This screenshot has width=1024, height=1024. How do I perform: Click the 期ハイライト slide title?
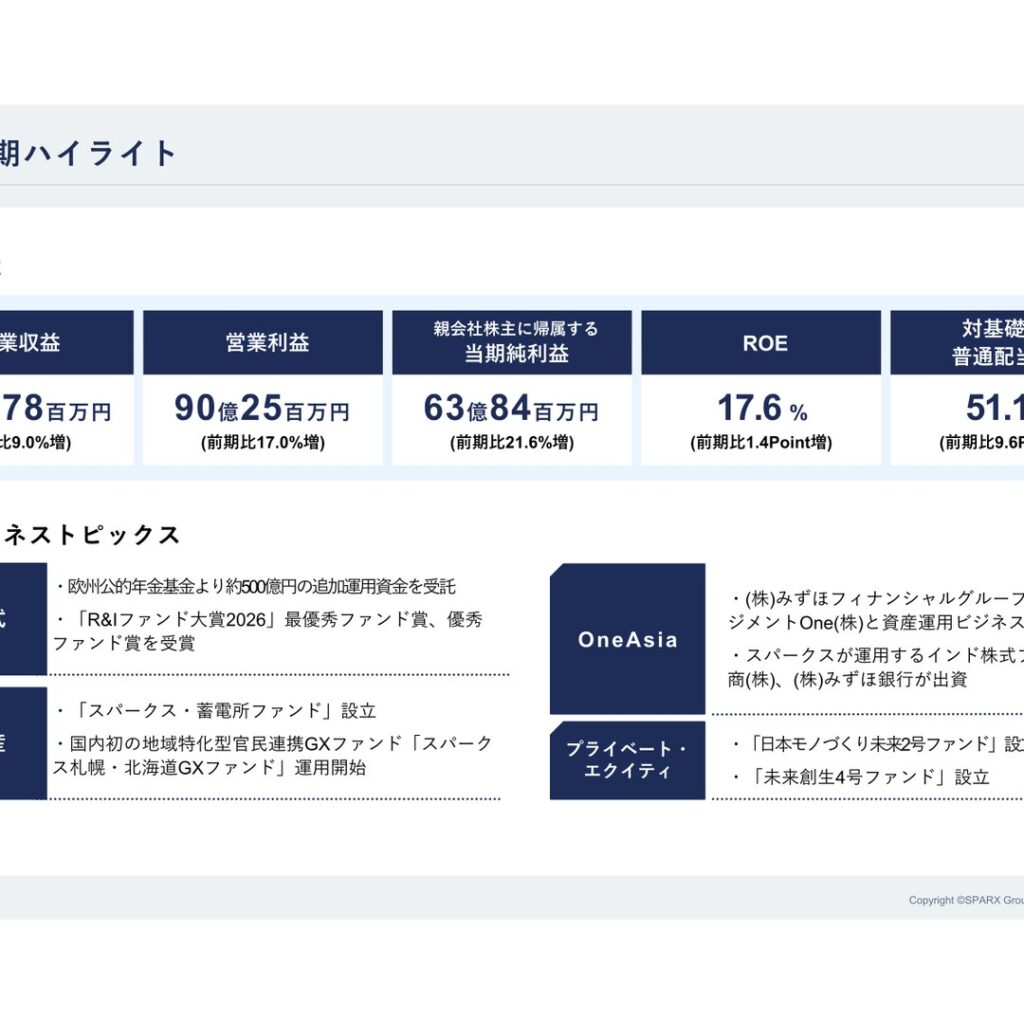coord(88,154)
